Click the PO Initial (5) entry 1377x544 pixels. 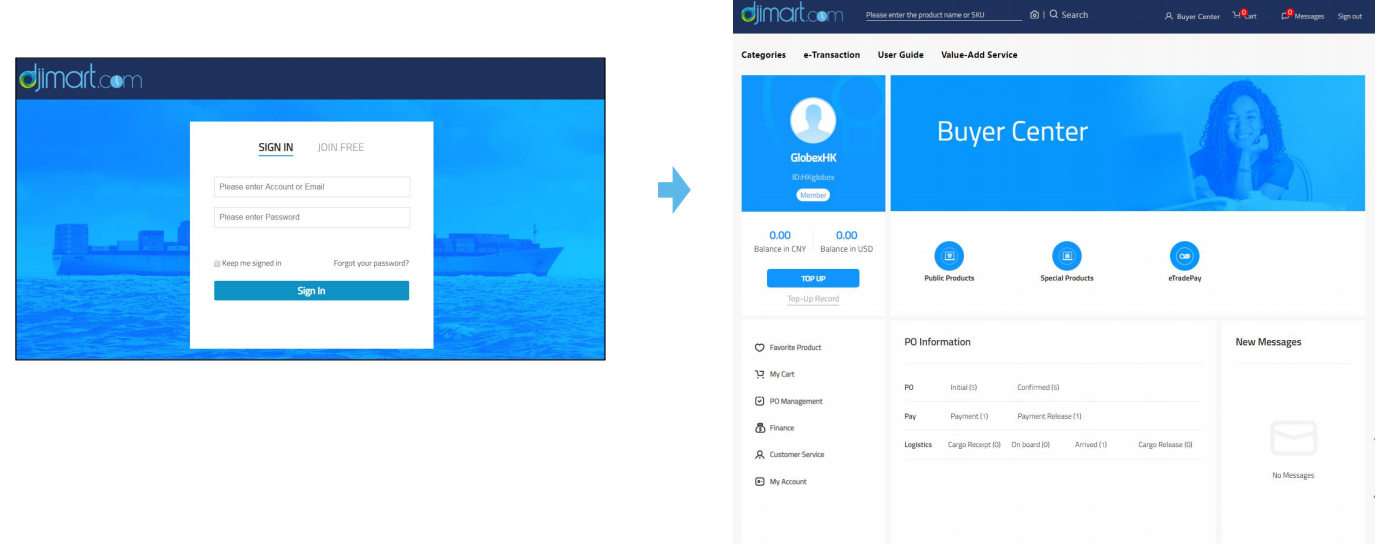[x=963, y=387]
